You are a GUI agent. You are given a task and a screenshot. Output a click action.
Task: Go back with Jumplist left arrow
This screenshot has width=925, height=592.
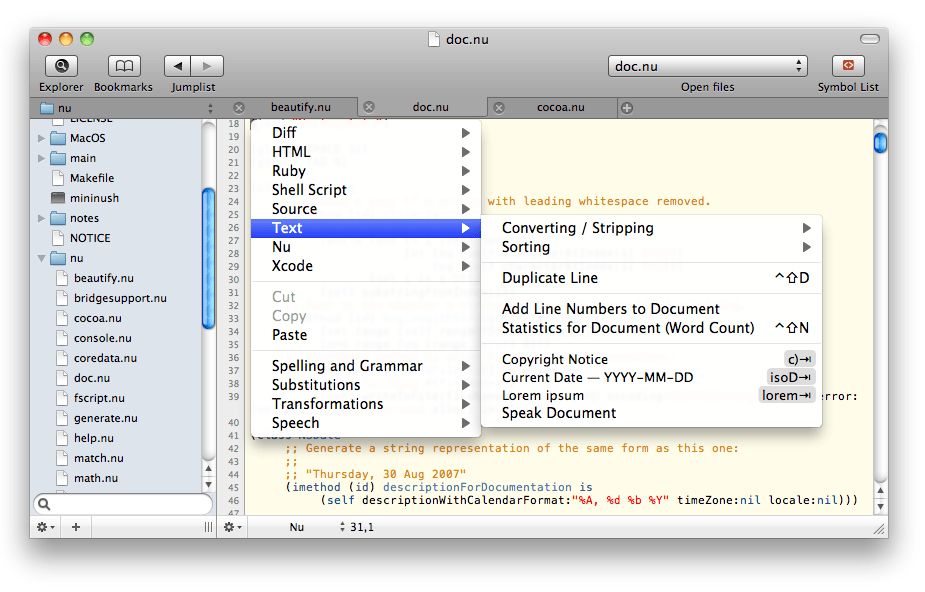point(178,66)
